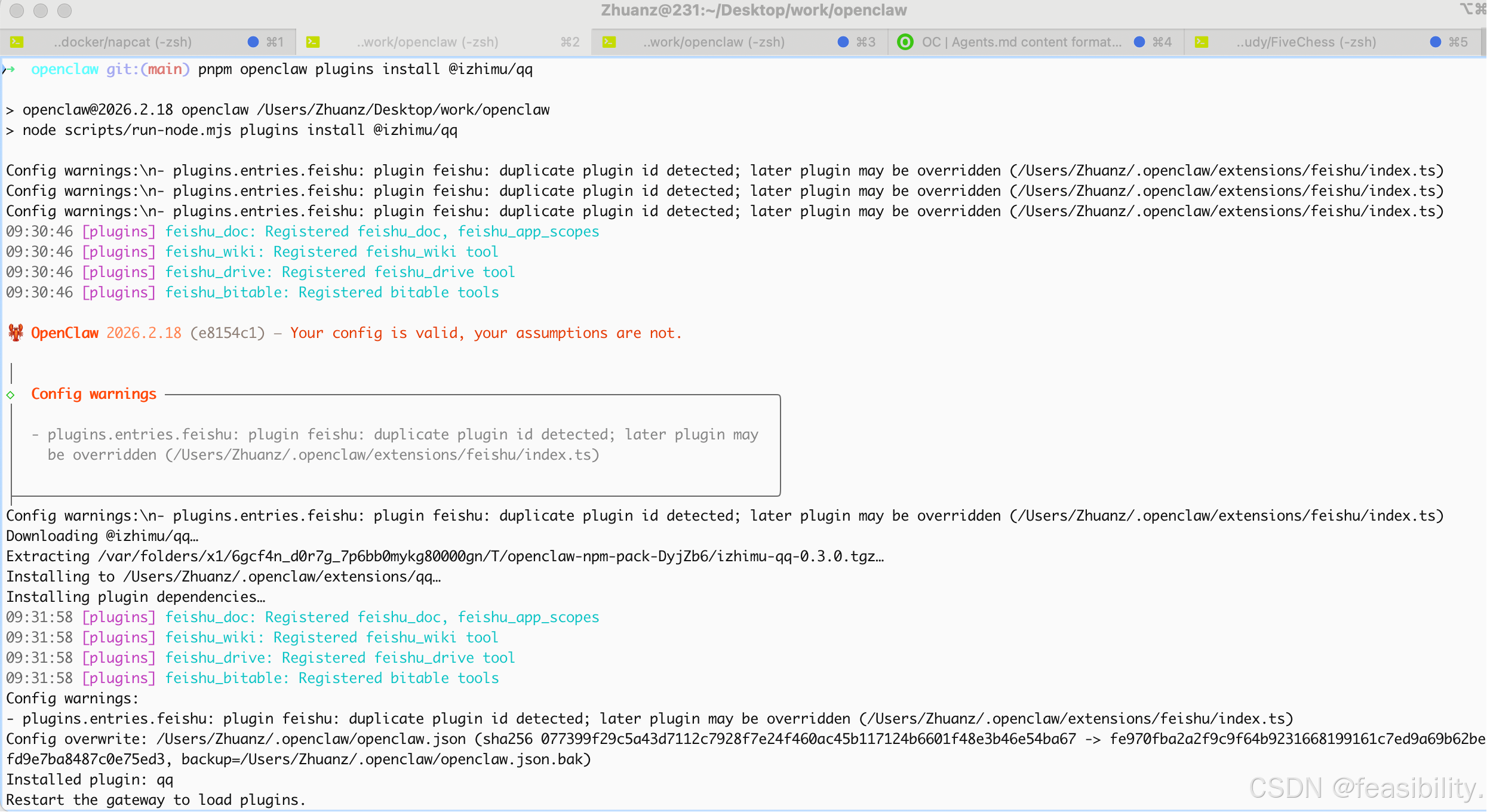The image size is (1487, 812).
Task: Click the red close window button
Action: point(17,10)
